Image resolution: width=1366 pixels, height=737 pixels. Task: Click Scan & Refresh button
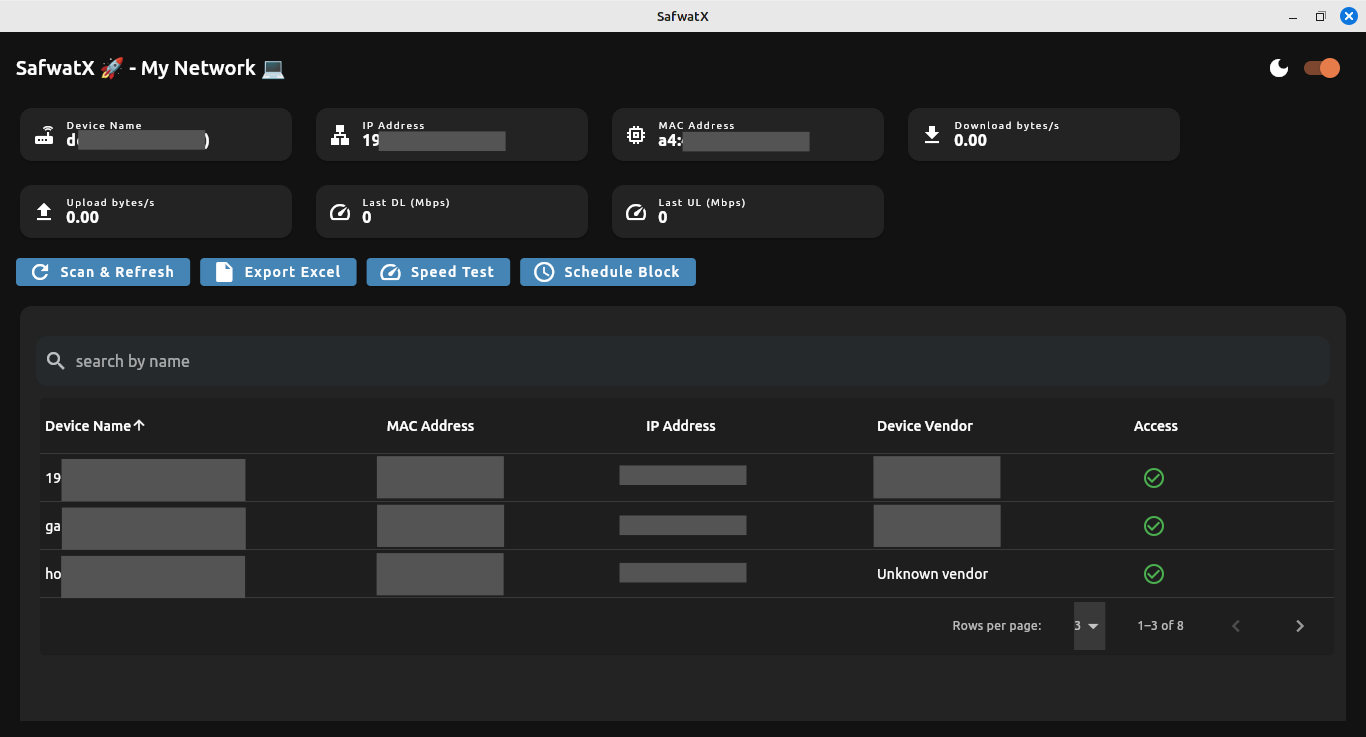click(103, 272)
